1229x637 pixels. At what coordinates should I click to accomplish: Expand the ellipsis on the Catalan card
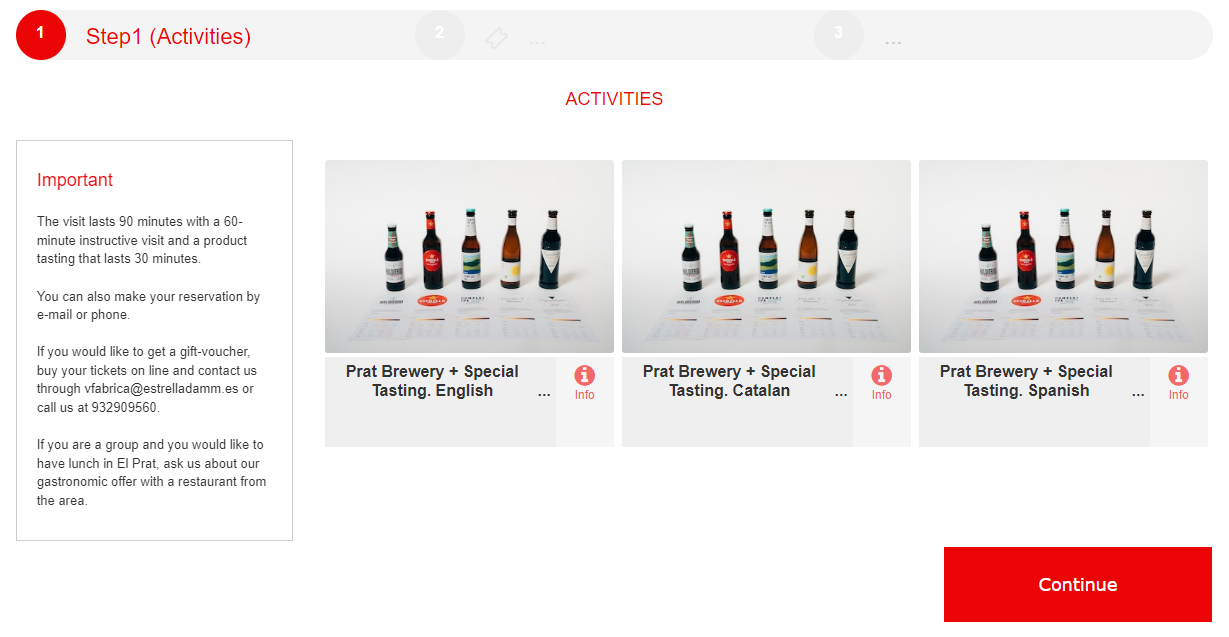point(841,394)
